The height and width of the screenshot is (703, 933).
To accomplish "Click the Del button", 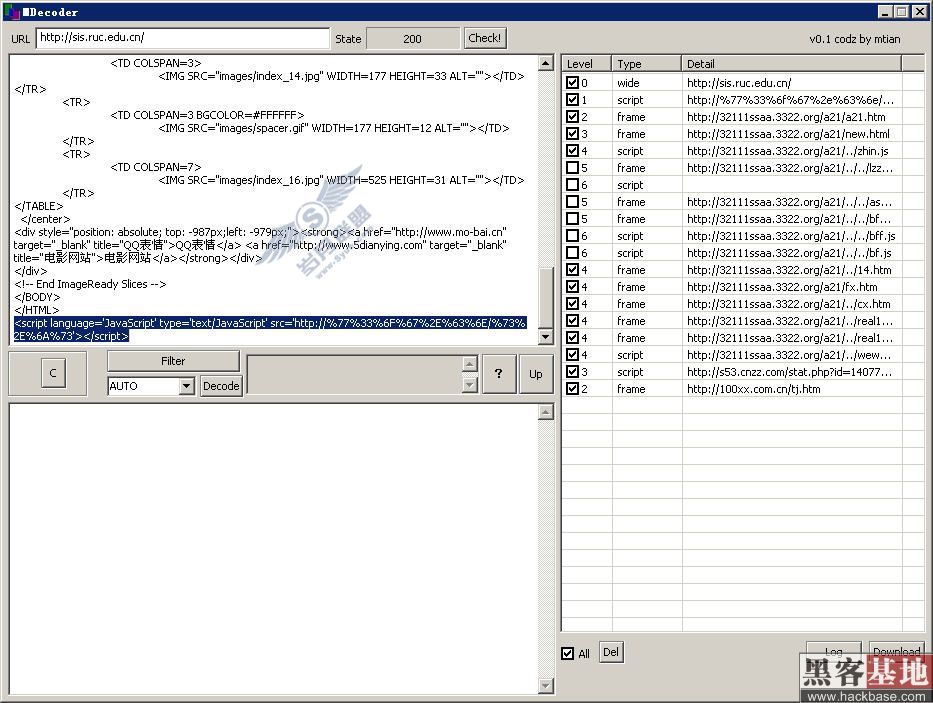I will 610,652.
